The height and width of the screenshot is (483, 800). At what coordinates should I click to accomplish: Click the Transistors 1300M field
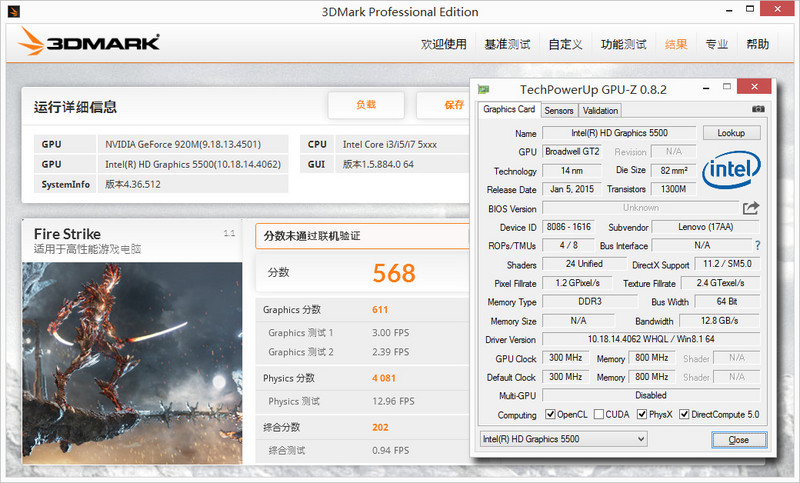point(673,189)
